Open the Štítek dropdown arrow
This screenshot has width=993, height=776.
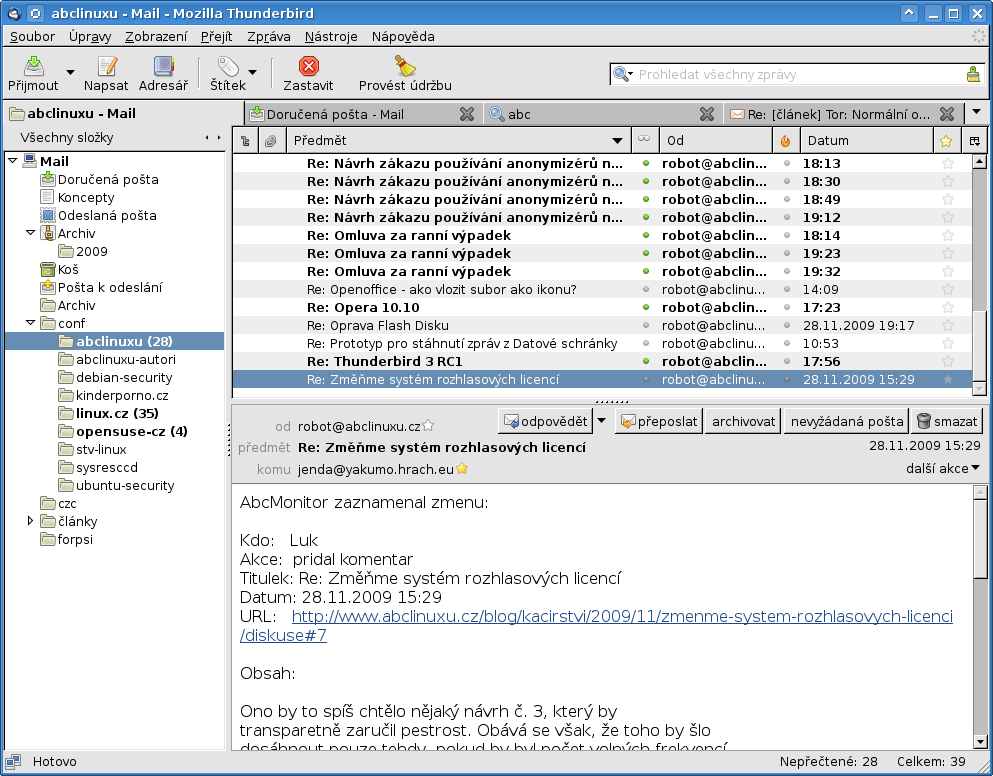tap(253, 72)
